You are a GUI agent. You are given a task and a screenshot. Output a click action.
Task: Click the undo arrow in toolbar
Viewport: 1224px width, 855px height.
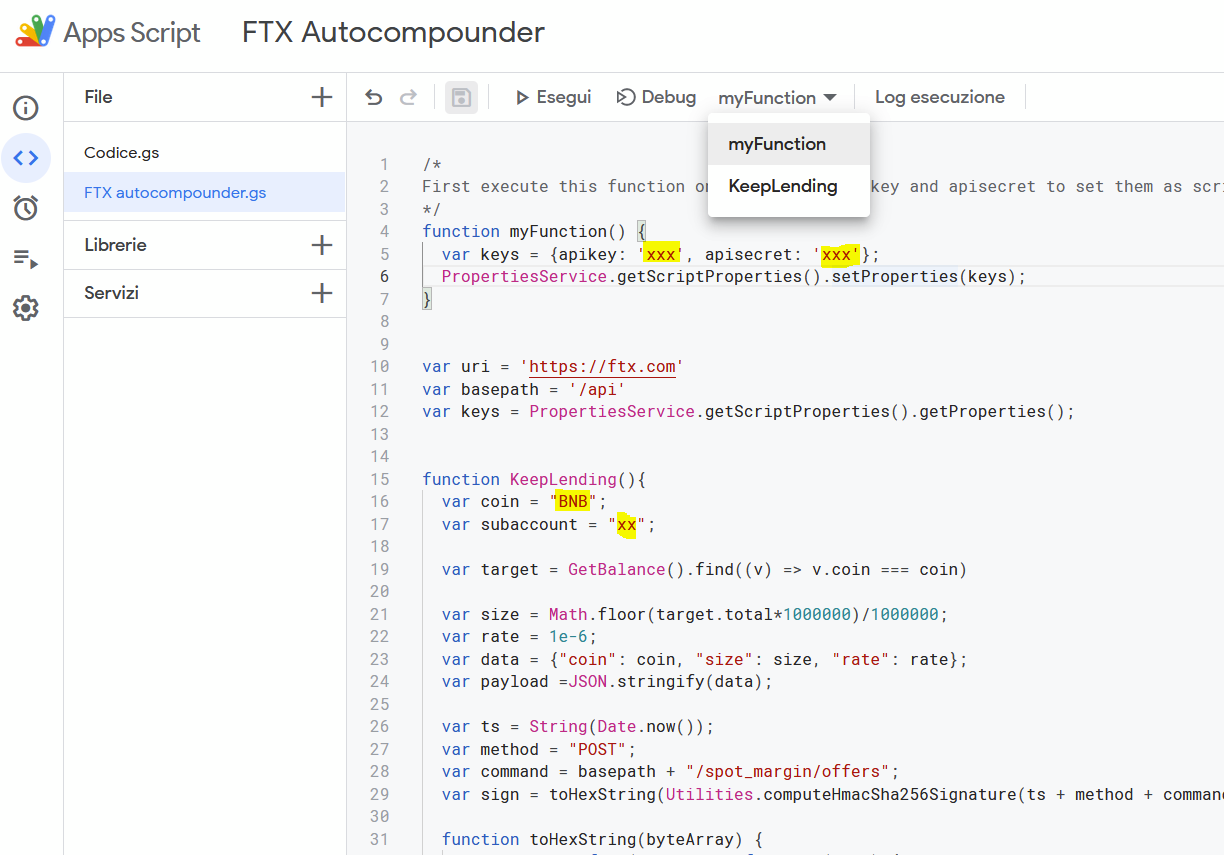tap(374, 97)
